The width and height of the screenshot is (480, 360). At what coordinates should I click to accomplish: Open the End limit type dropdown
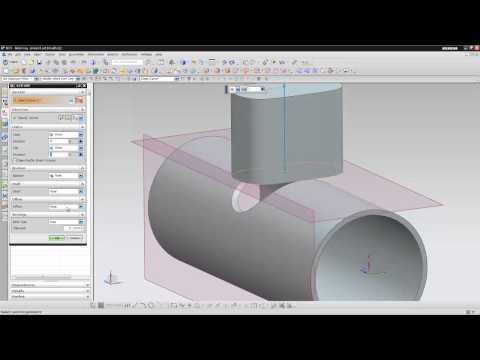click(65, 148)
